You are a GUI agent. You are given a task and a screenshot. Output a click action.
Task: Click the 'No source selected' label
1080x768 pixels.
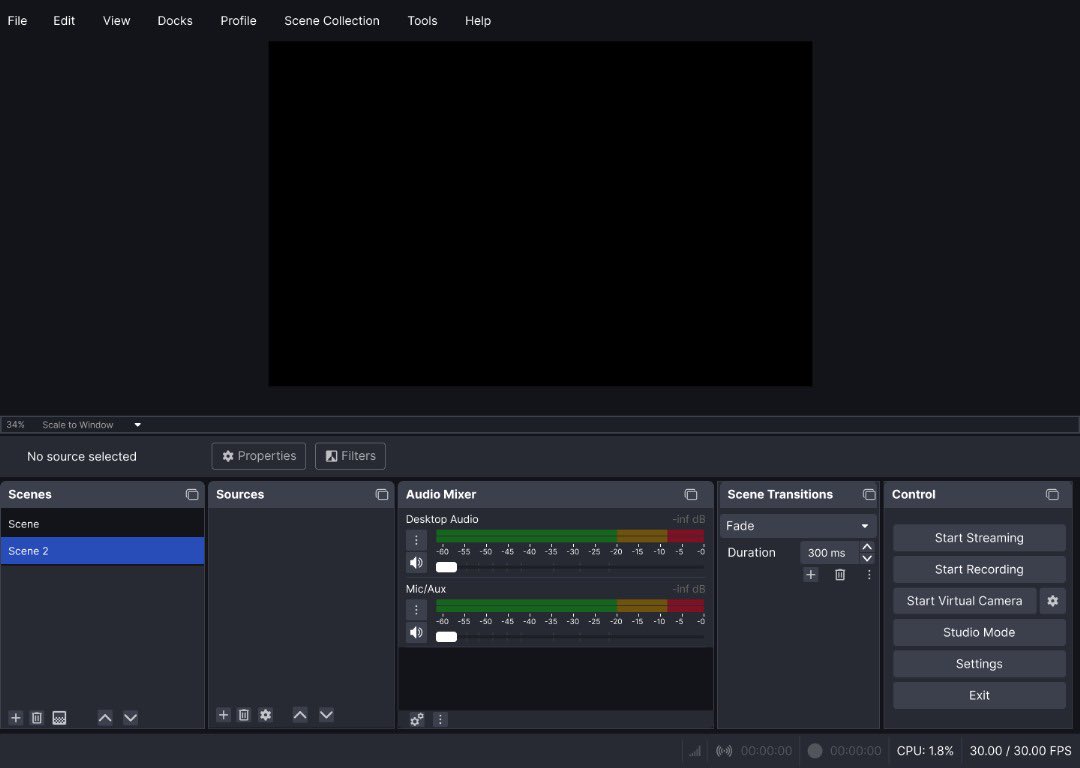tap(82, 457)
